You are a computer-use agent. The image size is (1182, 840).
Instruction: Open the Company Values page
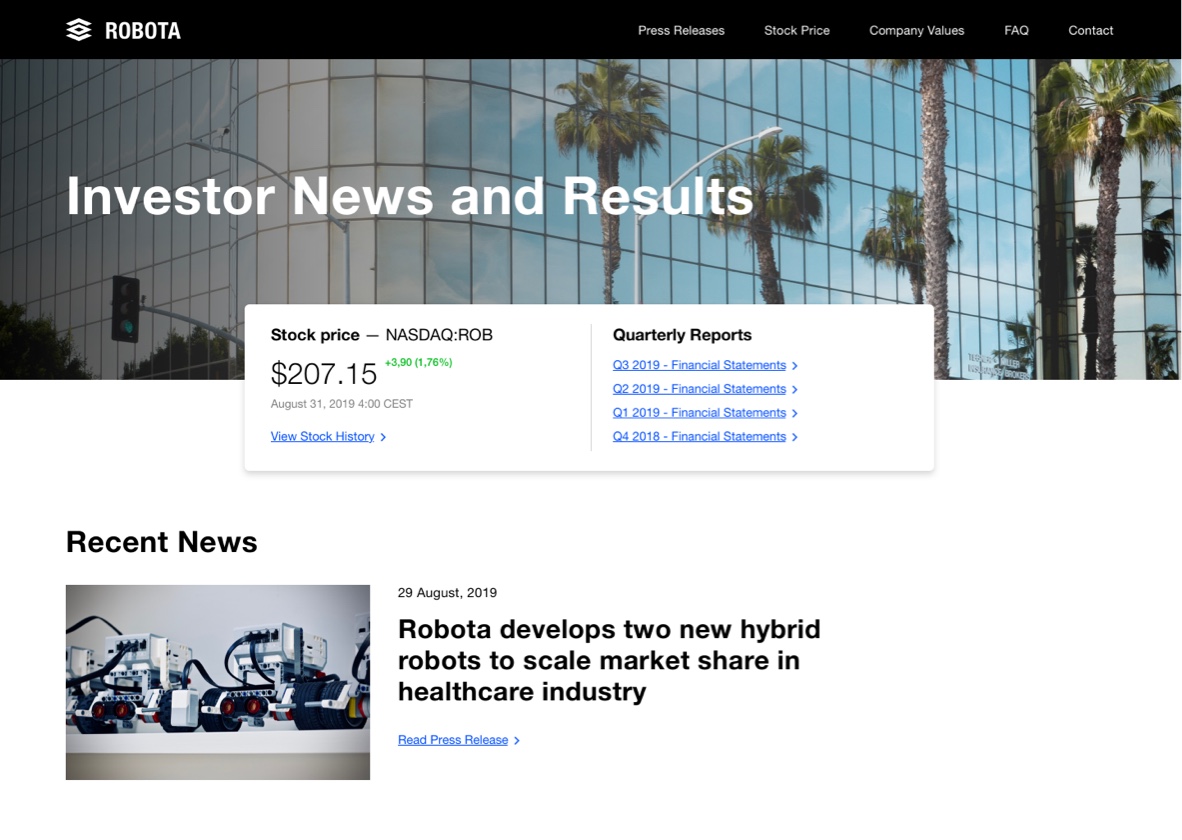[x=916, y=30]
